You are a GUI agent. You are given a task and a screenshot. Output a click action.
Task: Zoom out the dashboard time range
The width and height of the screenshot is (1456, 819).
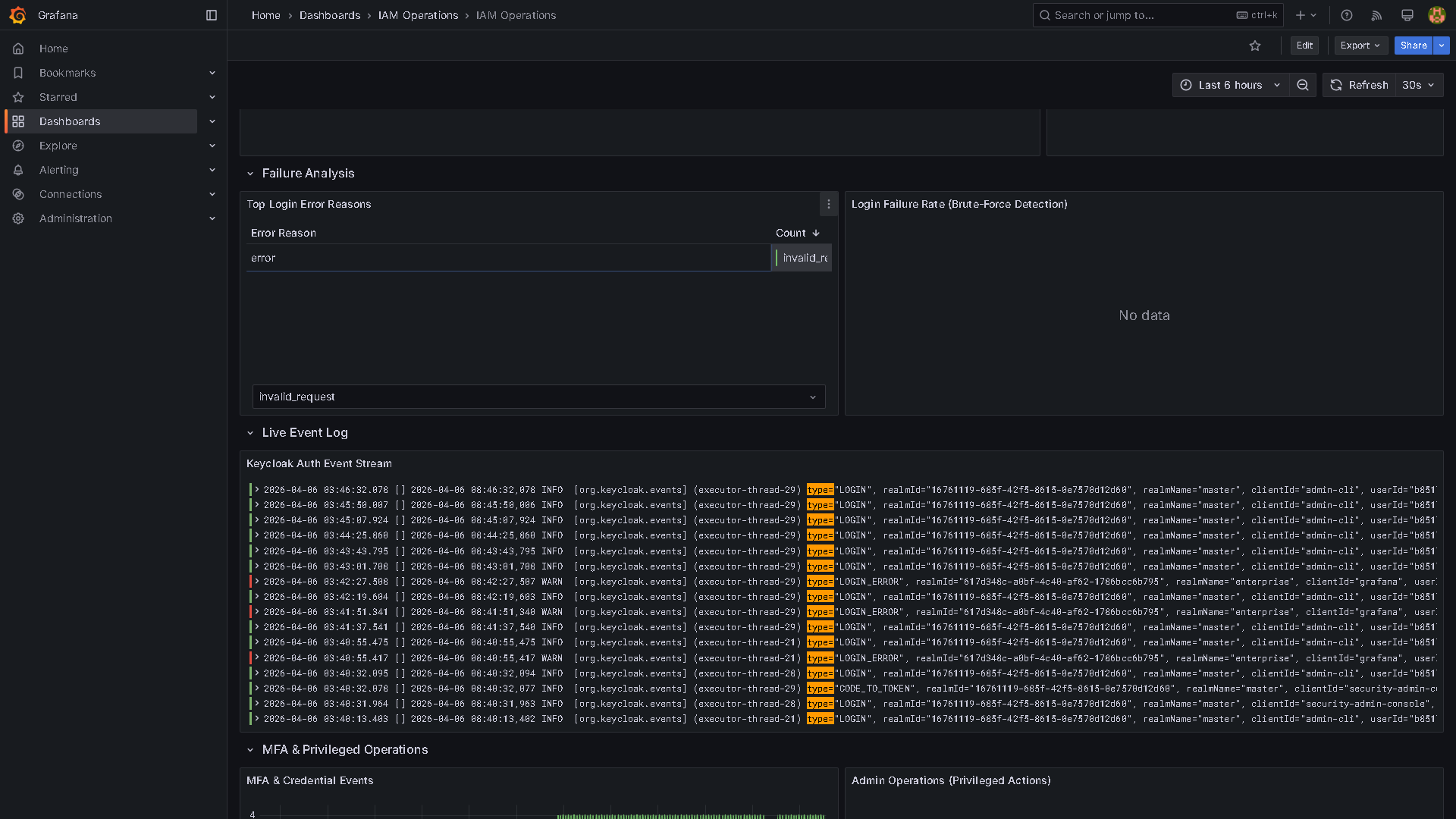[1303, 85]
